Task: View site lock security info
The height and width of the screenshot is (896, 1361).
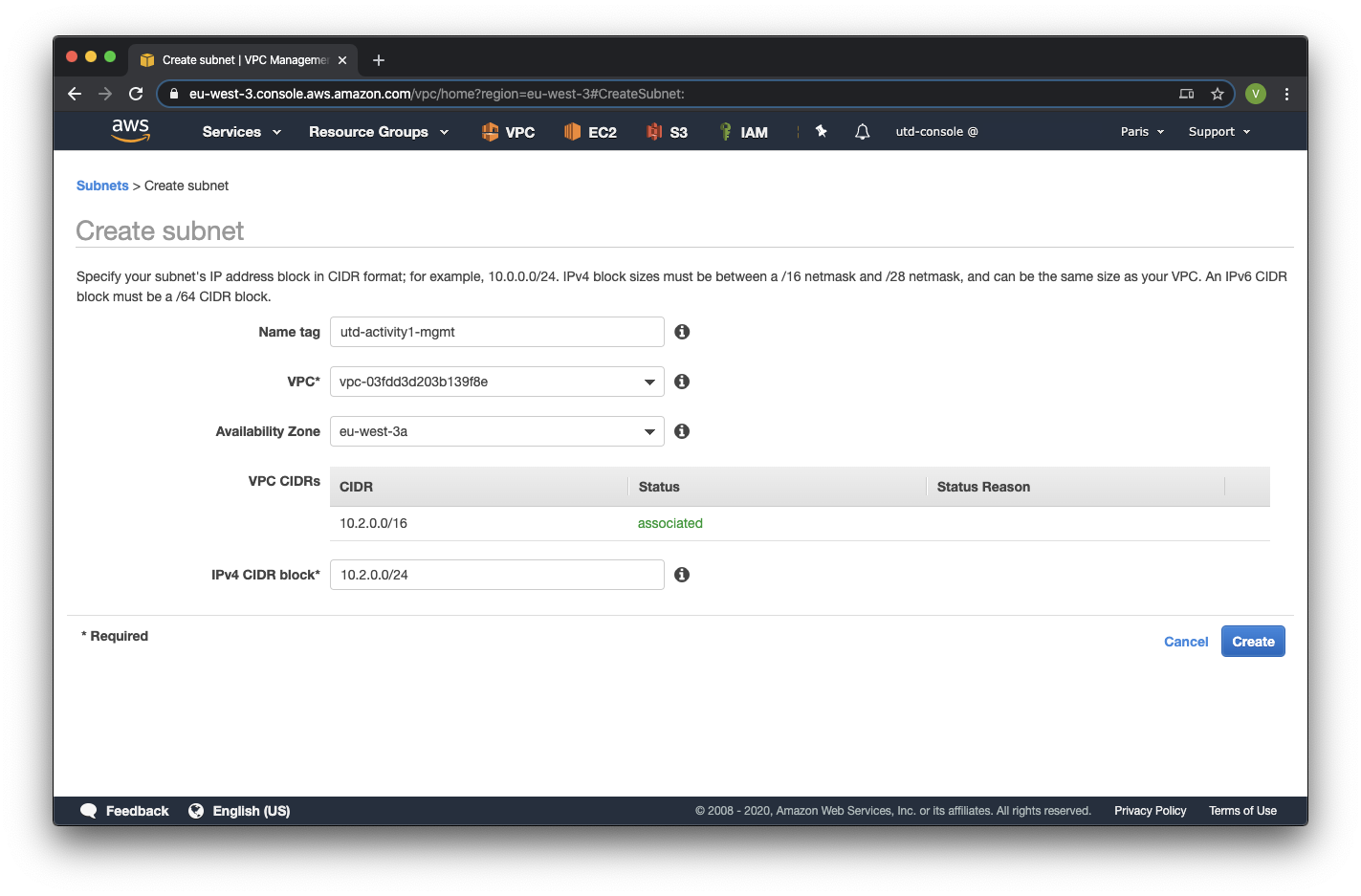Action: click(x=174, y=94)
